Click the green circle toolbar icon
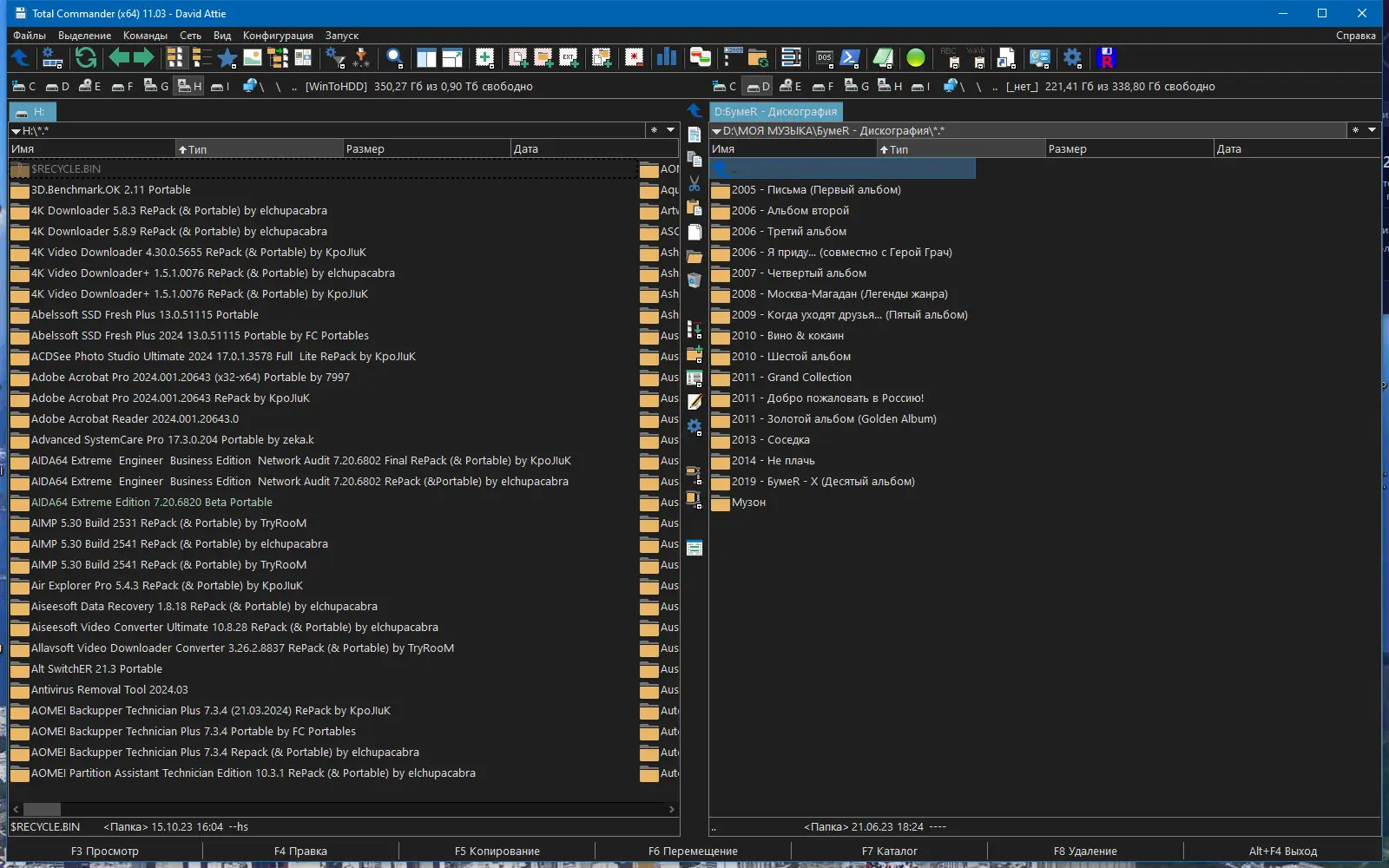Screen dimensions: 1389x868 click(x=915, y=58)
